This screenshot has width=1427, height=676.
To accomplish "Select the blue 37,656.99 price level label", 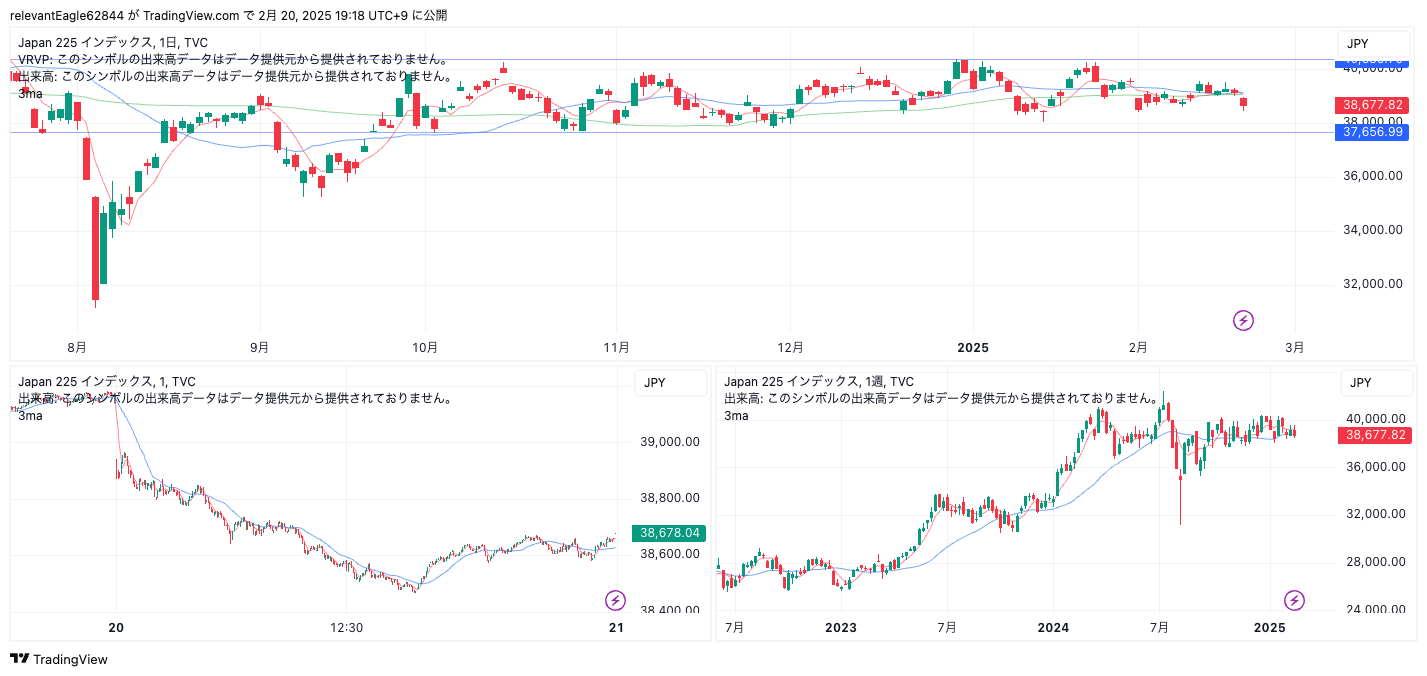I will click(1372, 132).
